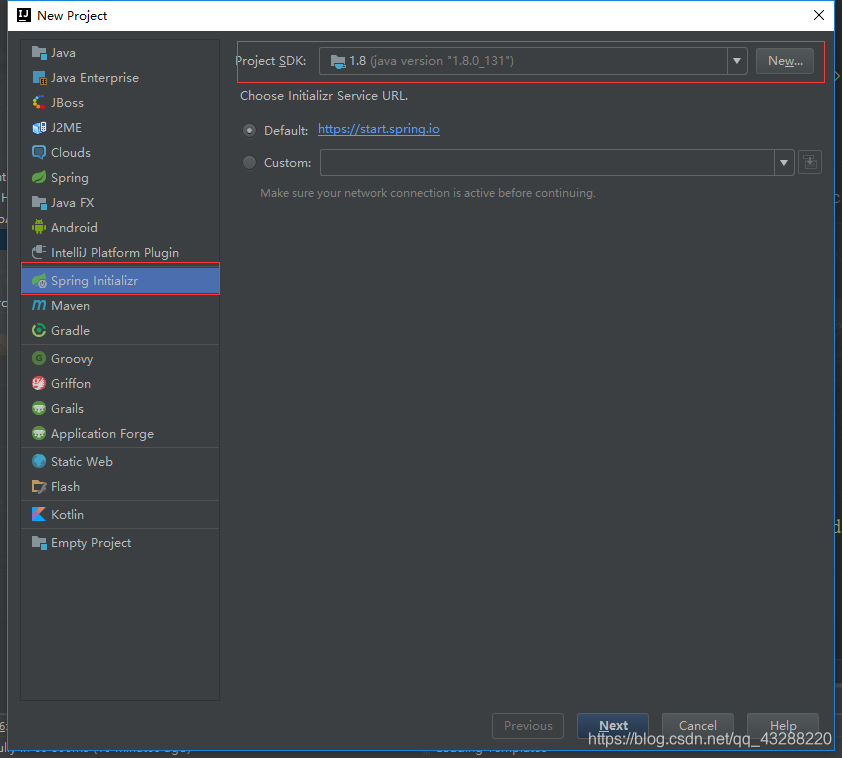Choose Static Web project type

tap(120, 462)
